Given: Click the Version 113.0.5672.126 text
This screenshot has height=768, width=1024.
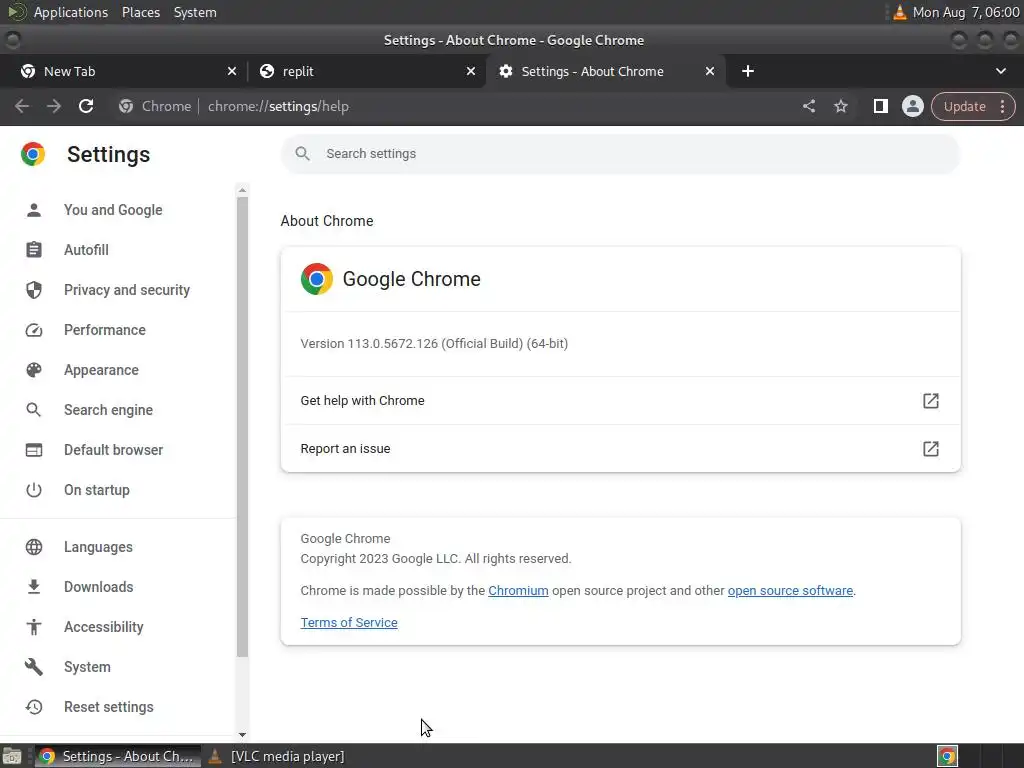Looking at the screenshot, I should point(434,344).
